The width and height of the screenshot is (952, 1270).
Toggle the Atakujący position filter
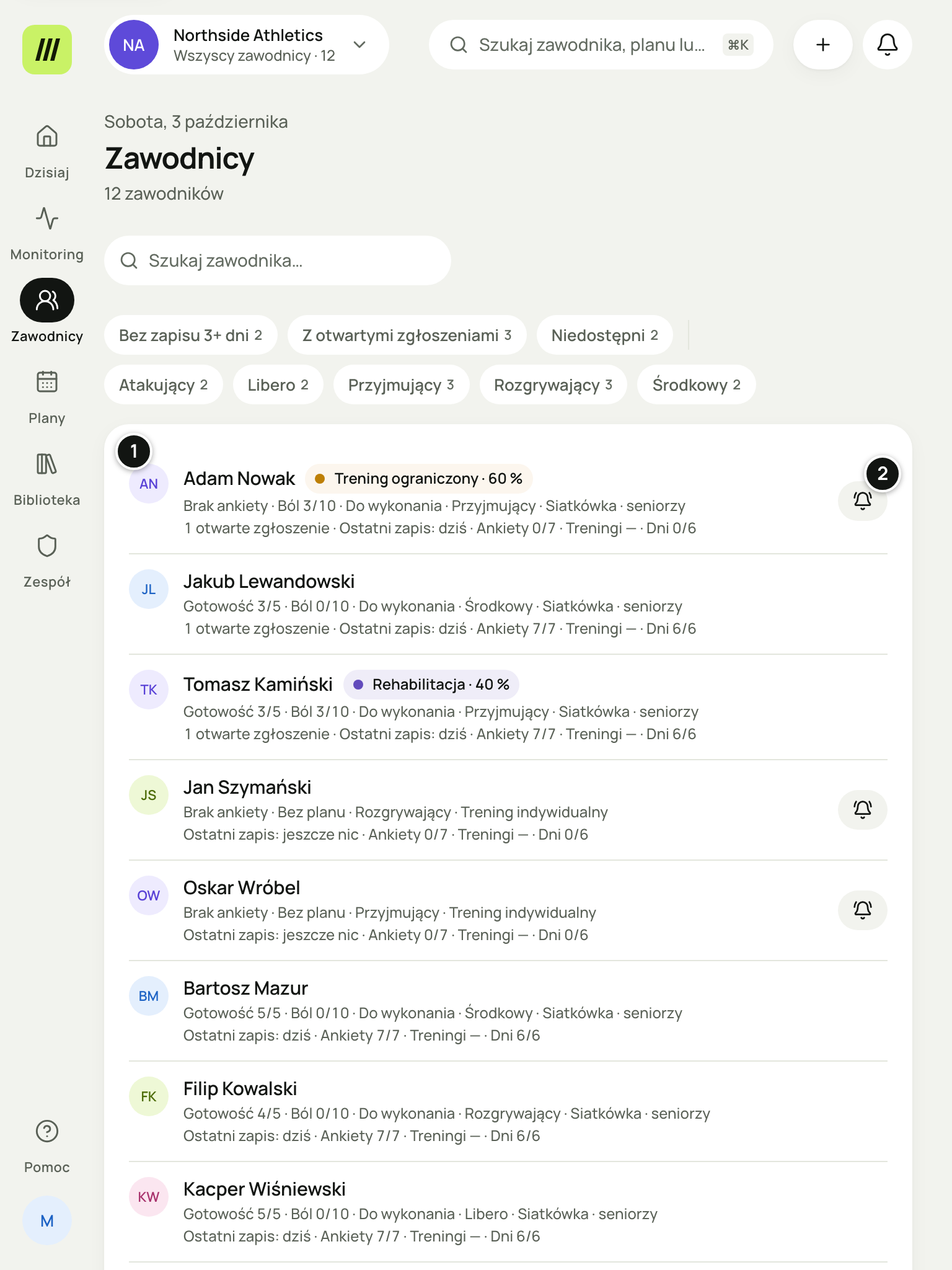[164, 384]
